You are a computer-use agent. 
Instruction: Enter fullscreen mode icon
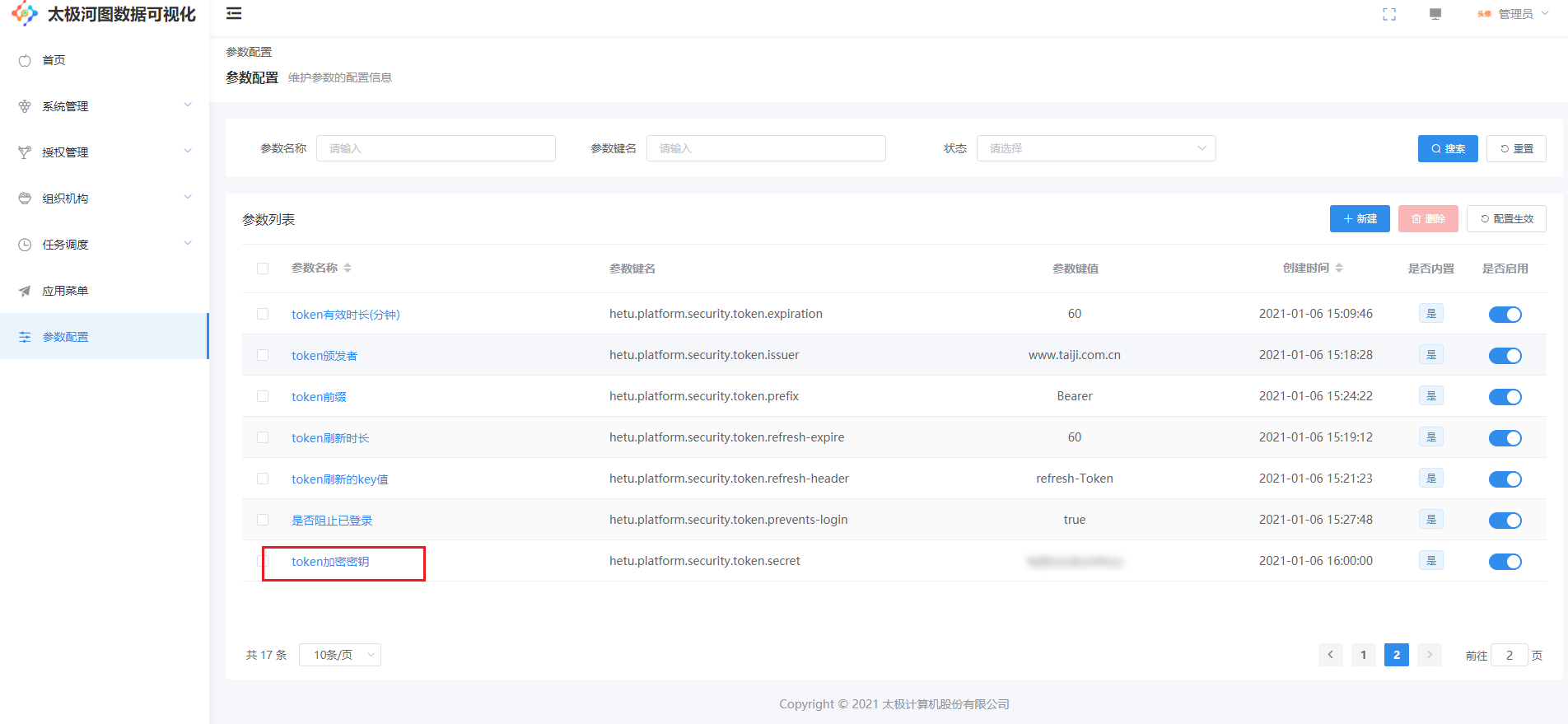click(1389, 14)
